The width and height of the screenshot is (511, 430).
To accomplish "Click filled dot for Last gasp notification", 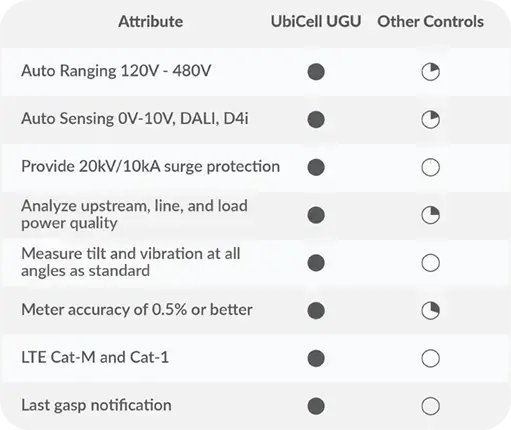I will pyautogui.click(x=316, y=406).
